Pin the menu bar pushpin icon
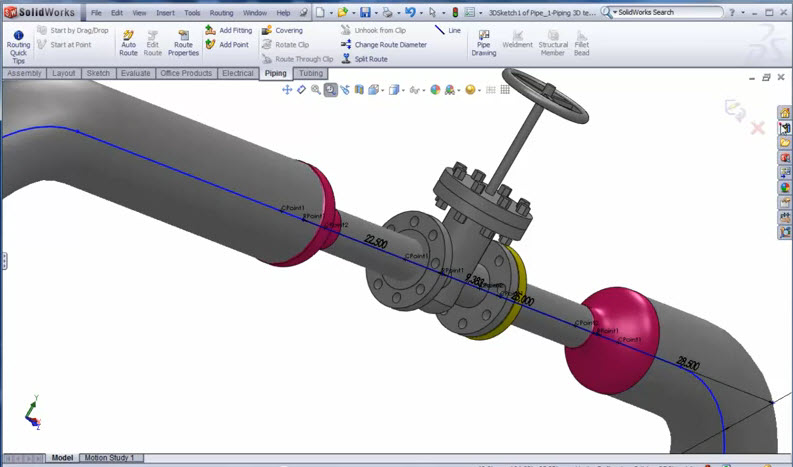 [x=303, y=13]
